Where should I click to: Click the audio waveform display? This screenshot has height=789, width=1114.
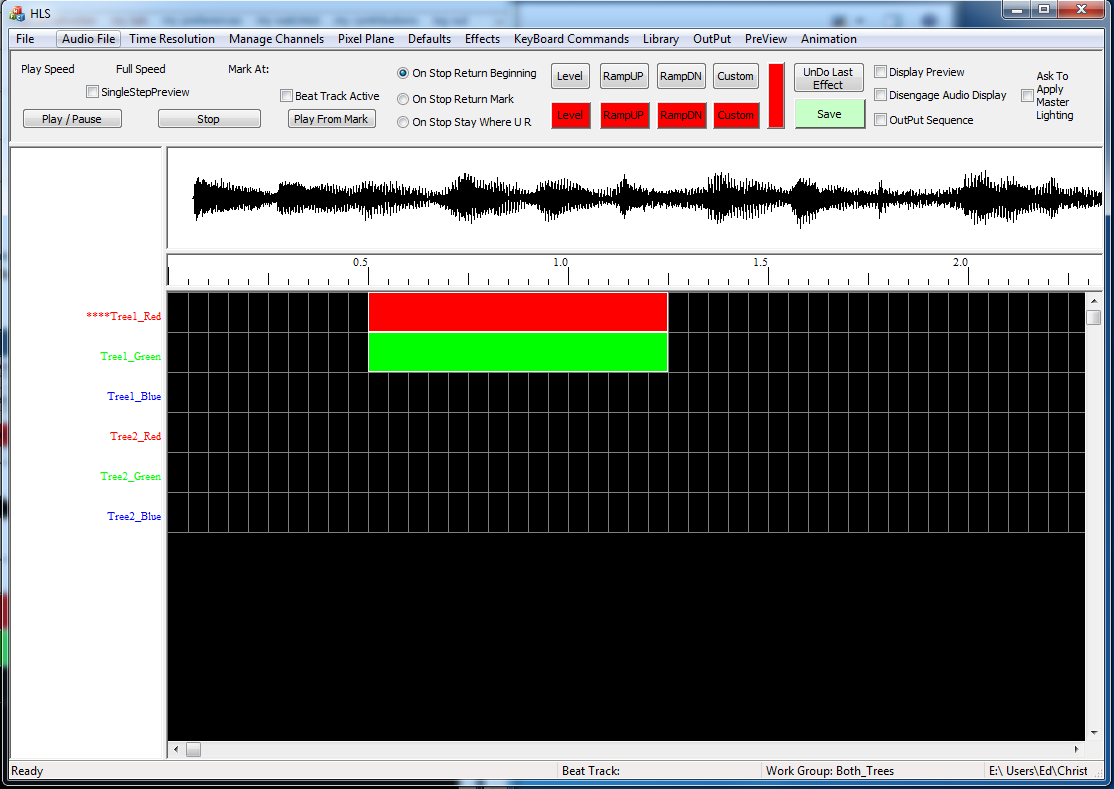point(634,198)
